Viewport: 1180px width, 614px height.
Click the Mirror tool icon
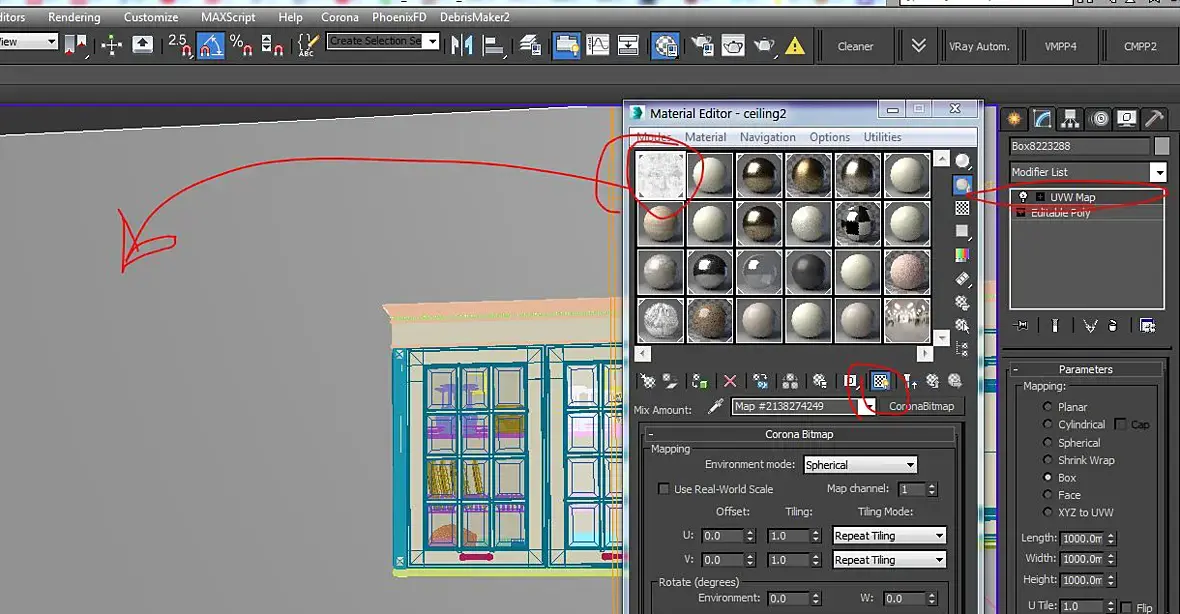[x=462, y=45]
